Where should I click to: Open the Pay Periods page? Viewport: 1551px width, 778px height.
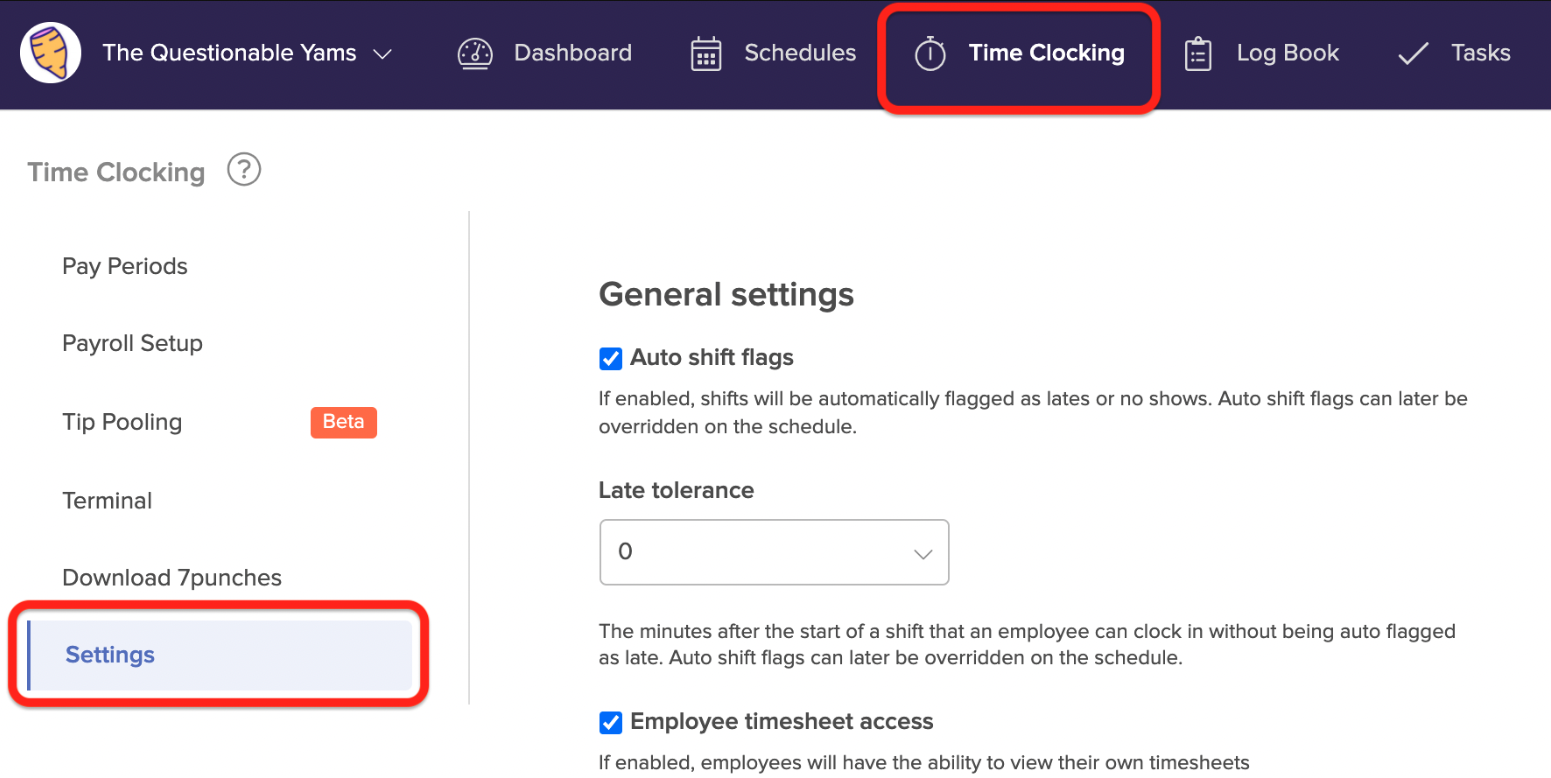point(124,266)
